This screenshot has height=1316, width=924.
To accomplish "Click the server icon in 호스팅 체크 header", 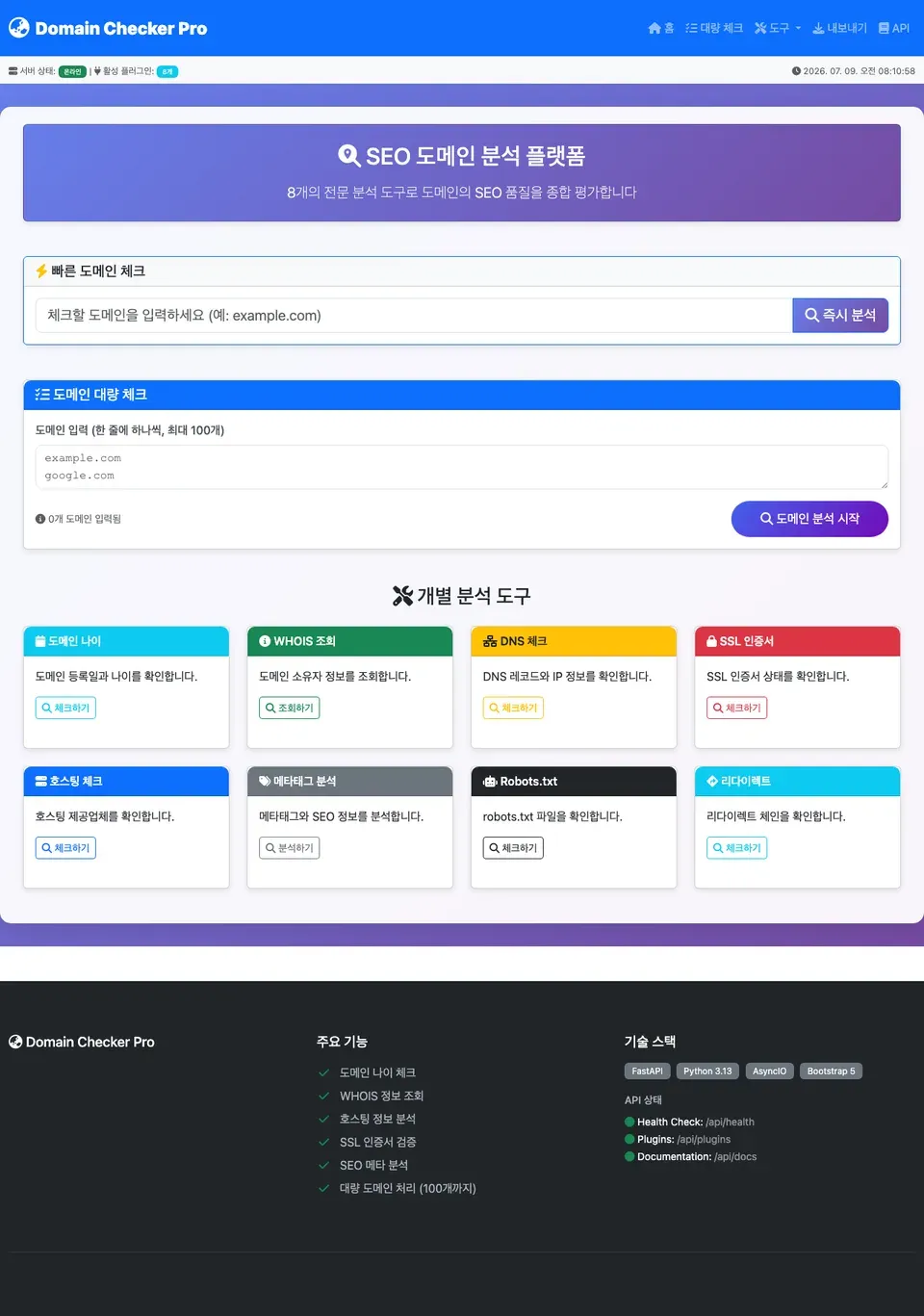I will pos(41,782).
